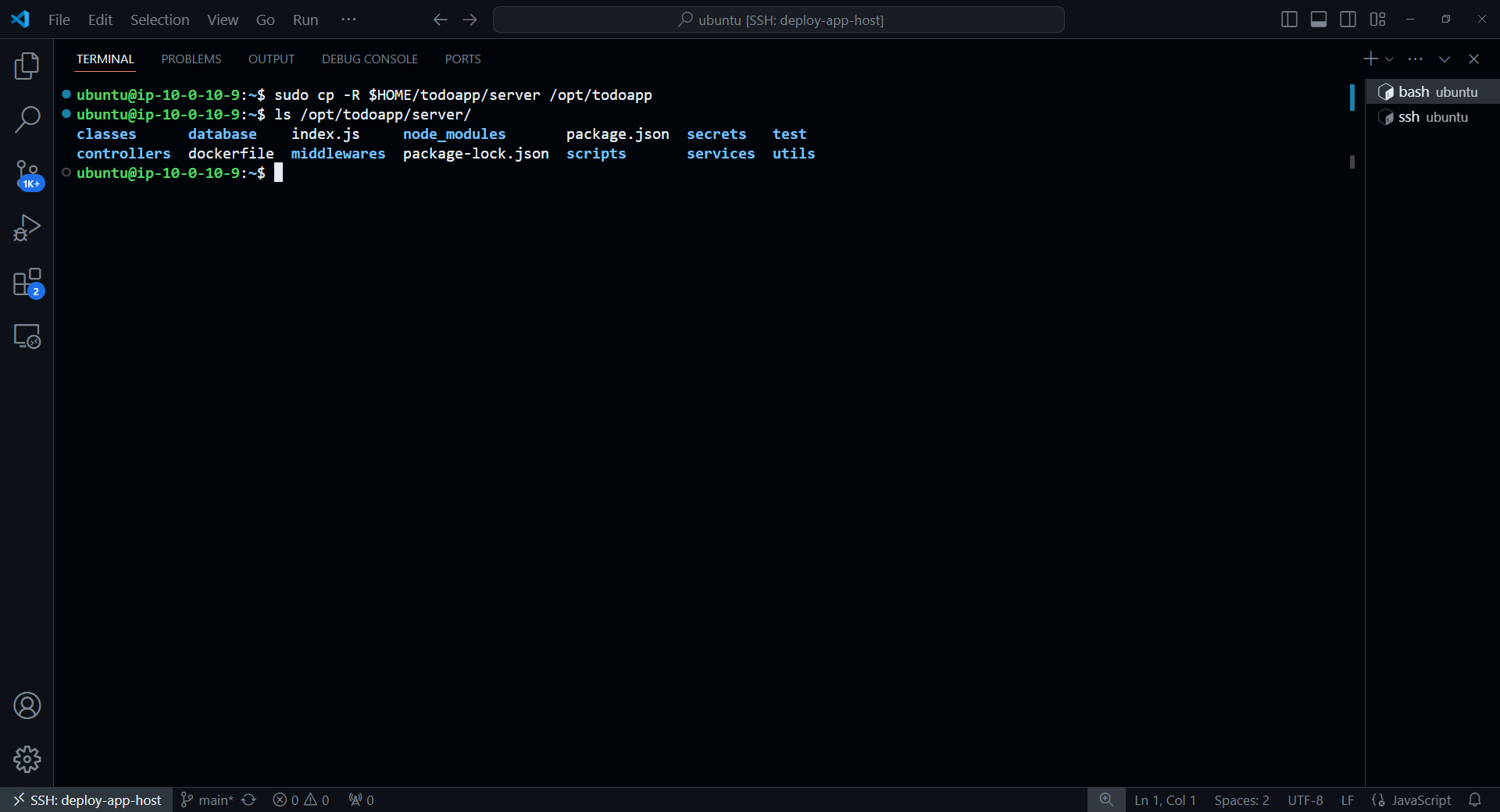Expand the overflow menu ellipsis in menu bar
The width and height of the screenshot is (1500, 812).
point(348,20)
